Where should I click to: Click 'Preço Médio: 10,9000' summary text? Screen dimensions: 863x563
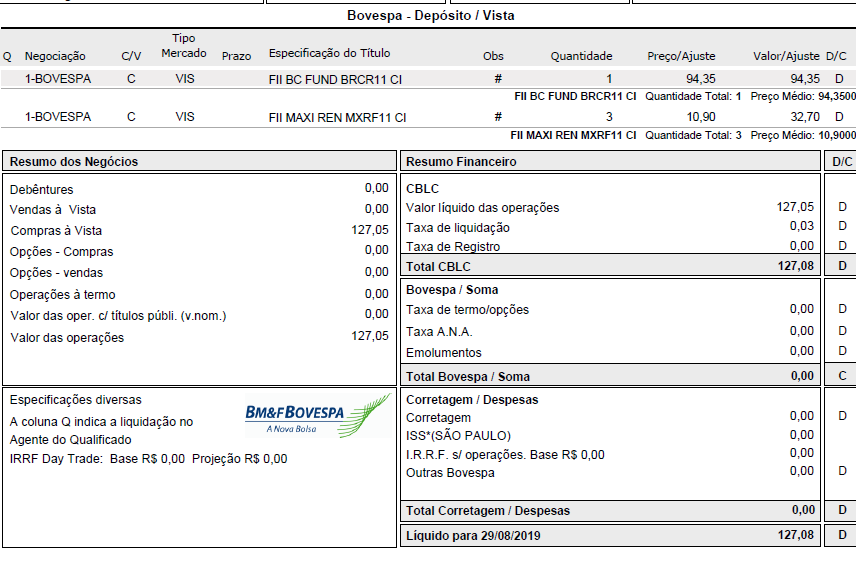[x=803, y=135]
